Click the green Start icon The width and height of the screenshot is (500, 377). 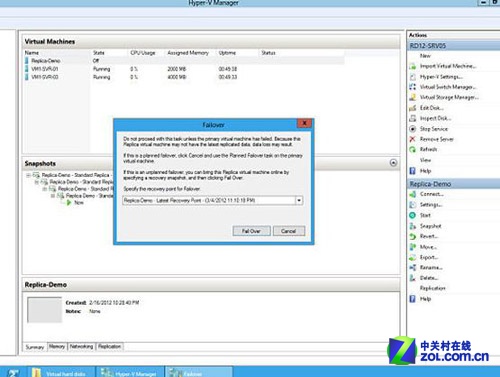pos(413,215)
